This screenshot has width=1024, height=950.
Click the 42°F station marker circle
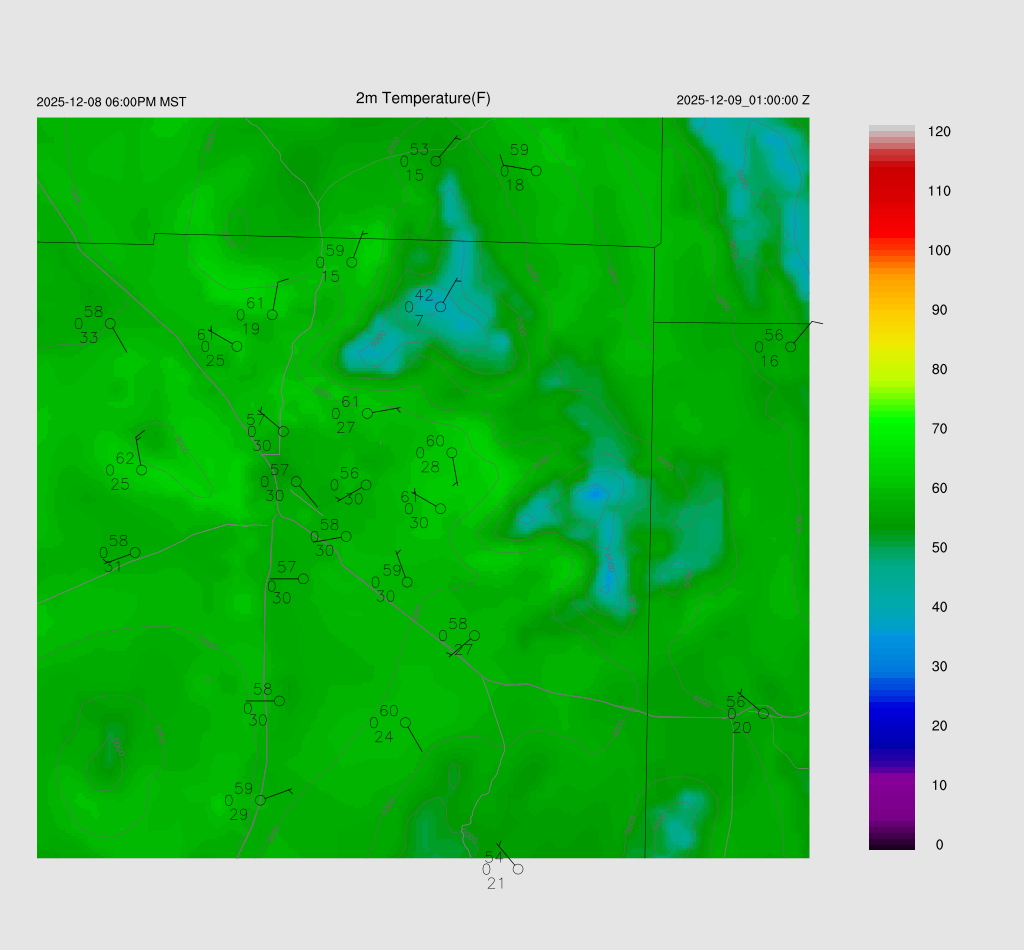click(440, 307)
